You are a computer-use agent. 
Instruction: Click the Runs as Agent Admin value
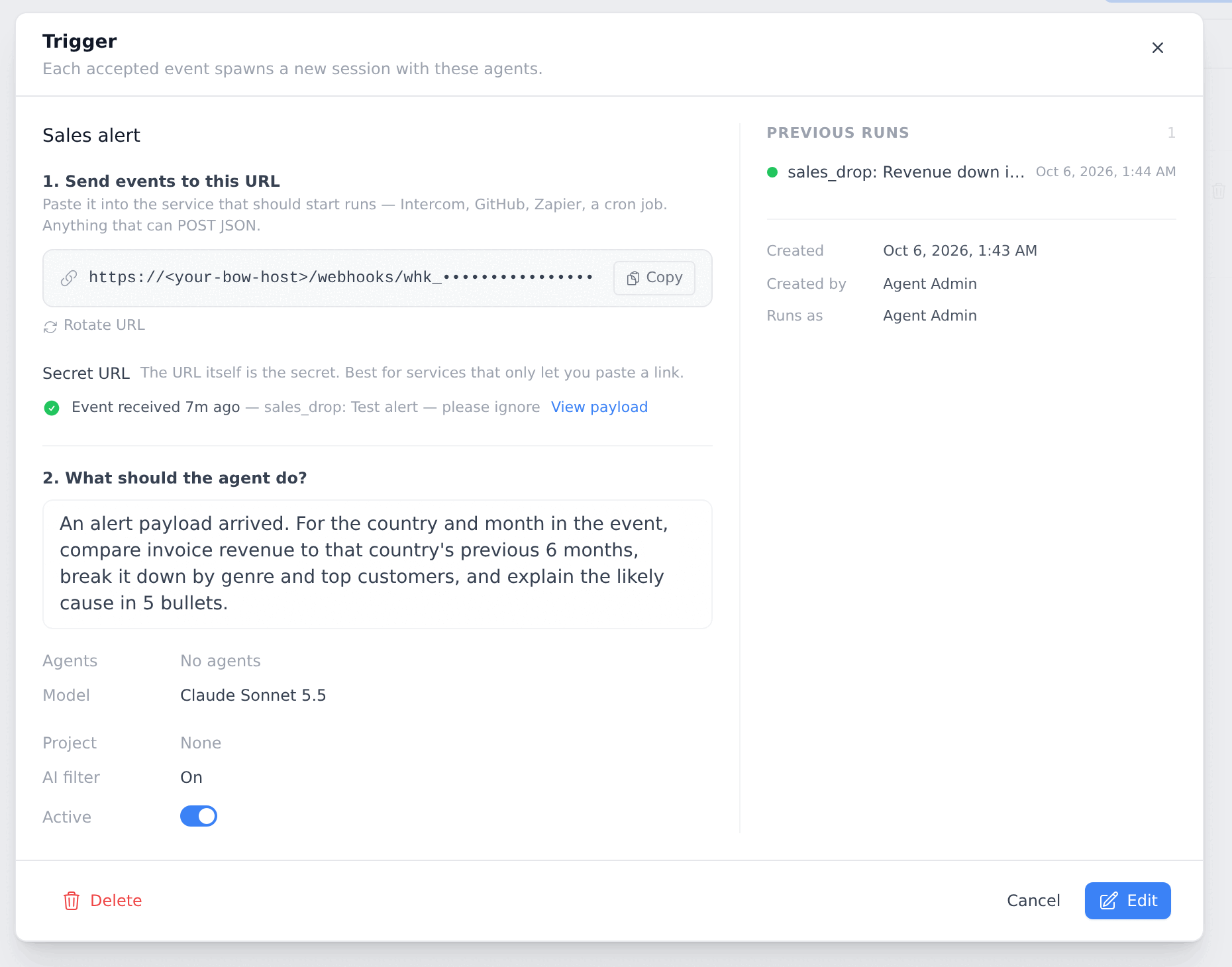(x=929, y=316)
